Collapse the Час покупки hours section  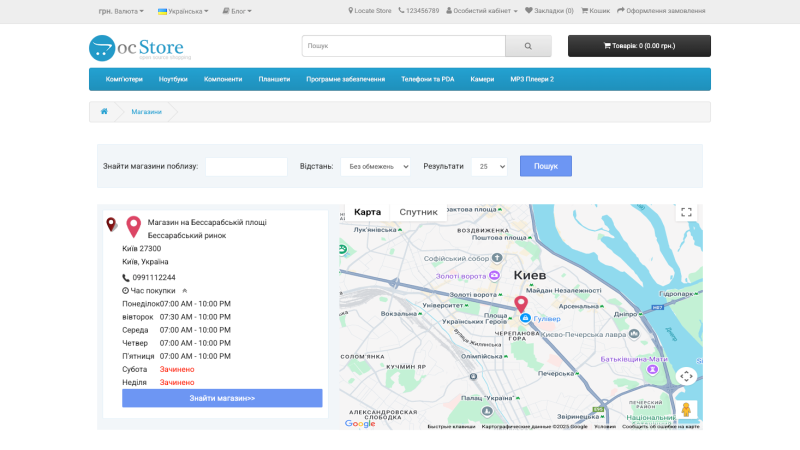click(x=185, y=291)
